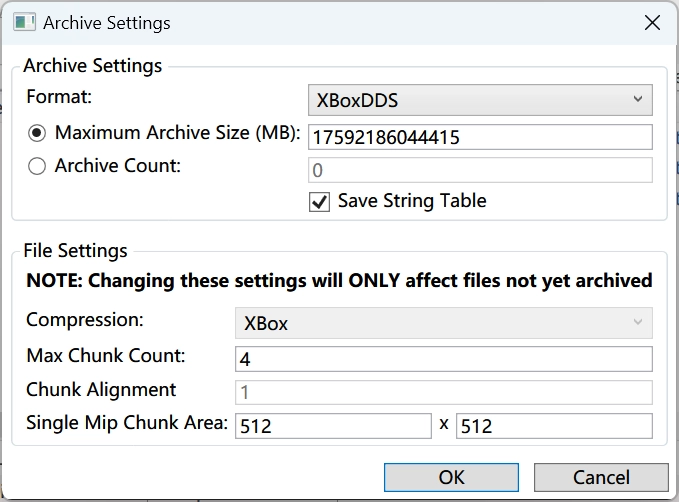Click the Maximum Archive Size input field
This screenshot has height=502, width=679.
[x=480, y=137]
